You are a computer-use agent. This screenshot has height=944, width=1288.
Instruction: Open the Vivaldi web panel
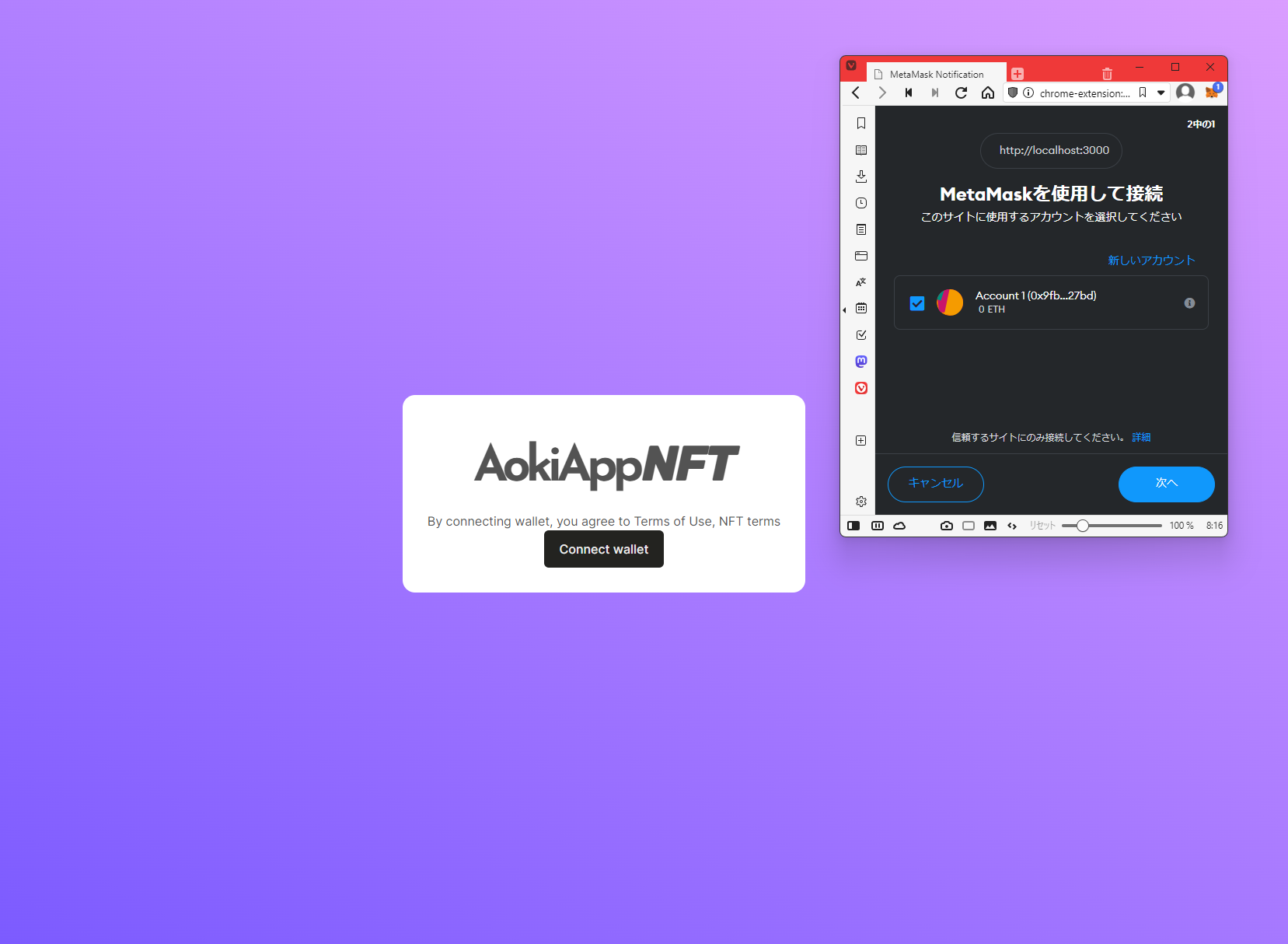[861, 388]
